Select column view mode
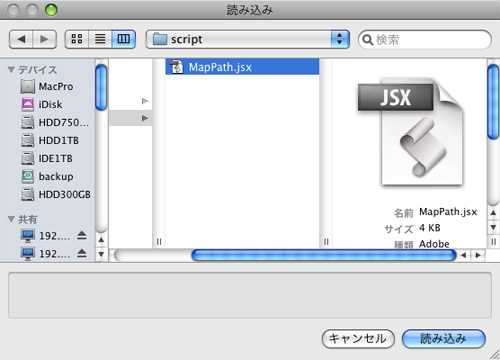This screenshot has height=360, width=500. 124,39
